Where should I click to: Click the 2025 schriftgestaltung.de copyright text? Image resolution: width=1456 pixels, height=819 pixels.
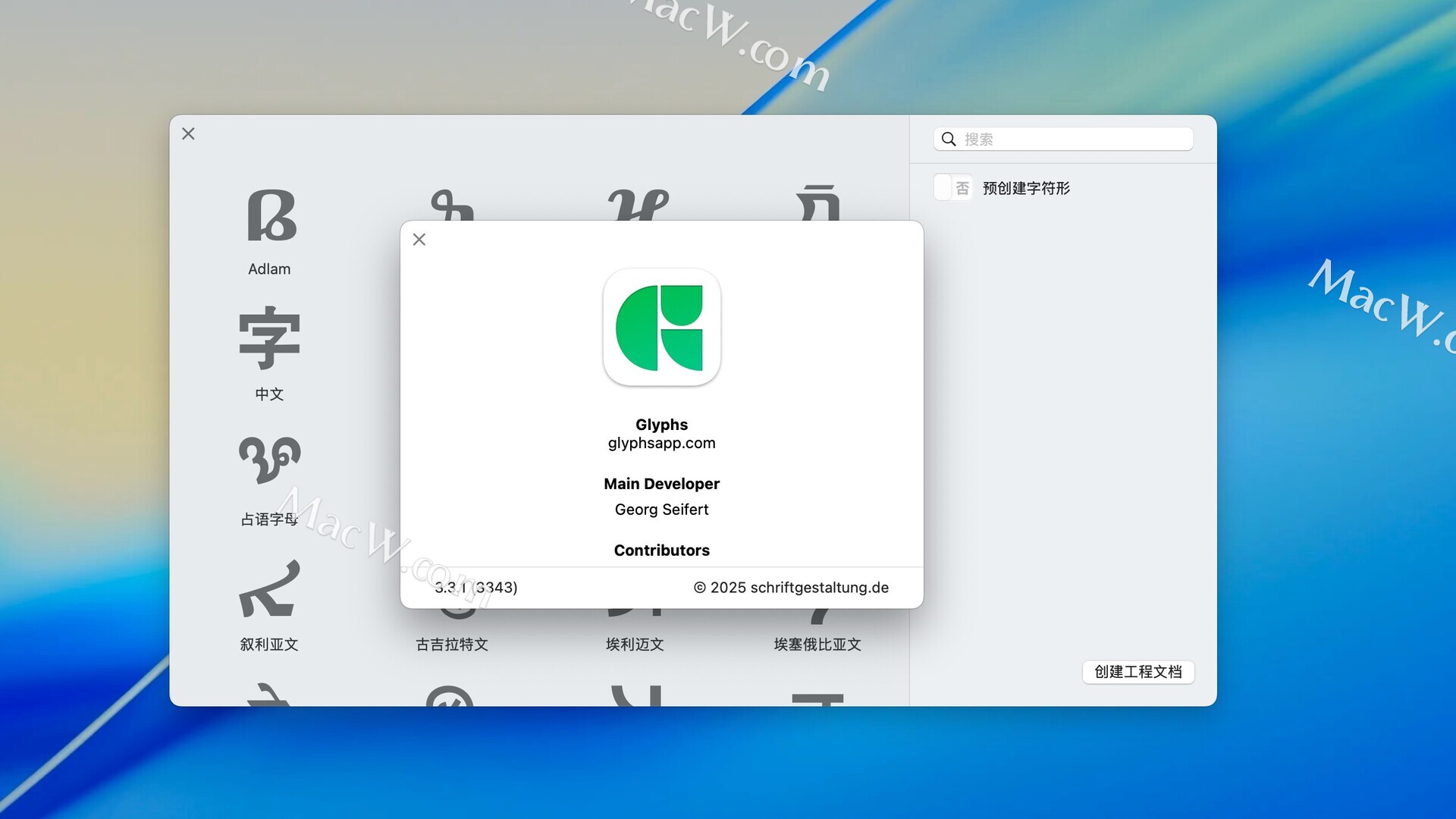pyautogui.click(x=791, y=588)
